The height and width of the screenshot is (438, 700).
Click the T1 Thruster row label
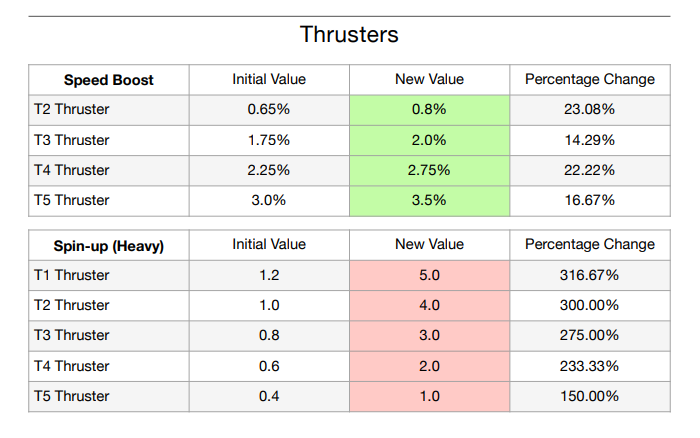pyautogui.click(x=72, y=275)
